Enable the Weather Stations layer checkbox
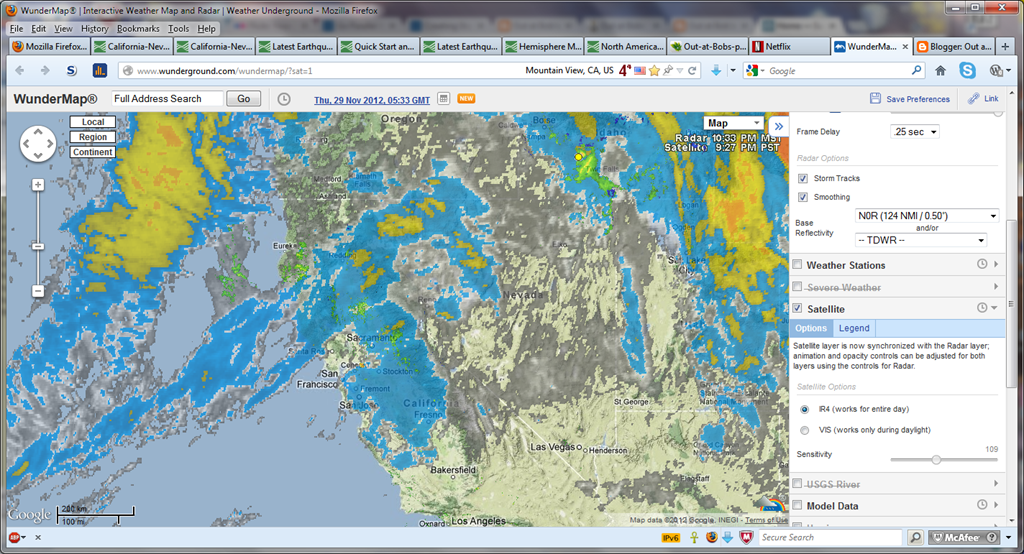The height and width of the screenshot is (554, 1024). (x=797, y=265)
